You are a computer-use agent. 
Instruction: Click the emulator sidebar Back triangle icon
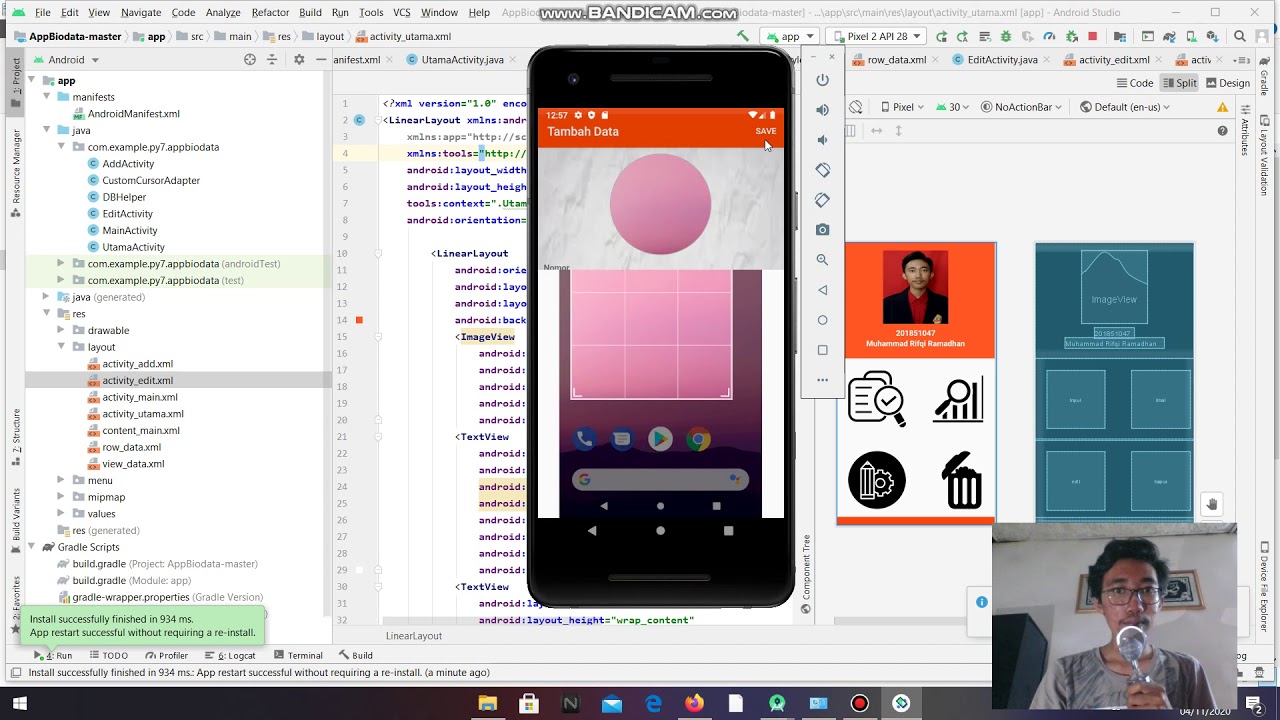pos(822,290)
